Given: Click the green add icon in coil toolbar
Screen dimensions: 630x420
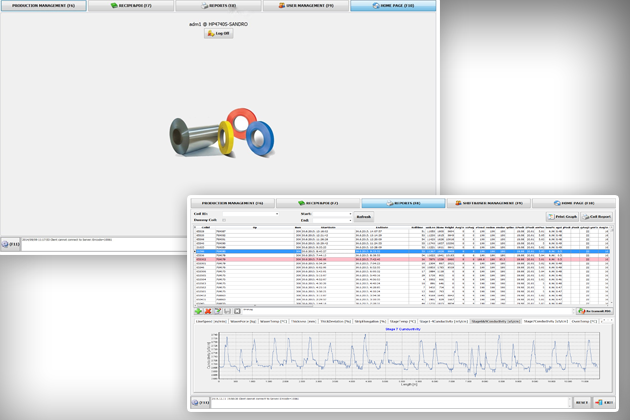Looking at the screenshot, I should 196,312.
